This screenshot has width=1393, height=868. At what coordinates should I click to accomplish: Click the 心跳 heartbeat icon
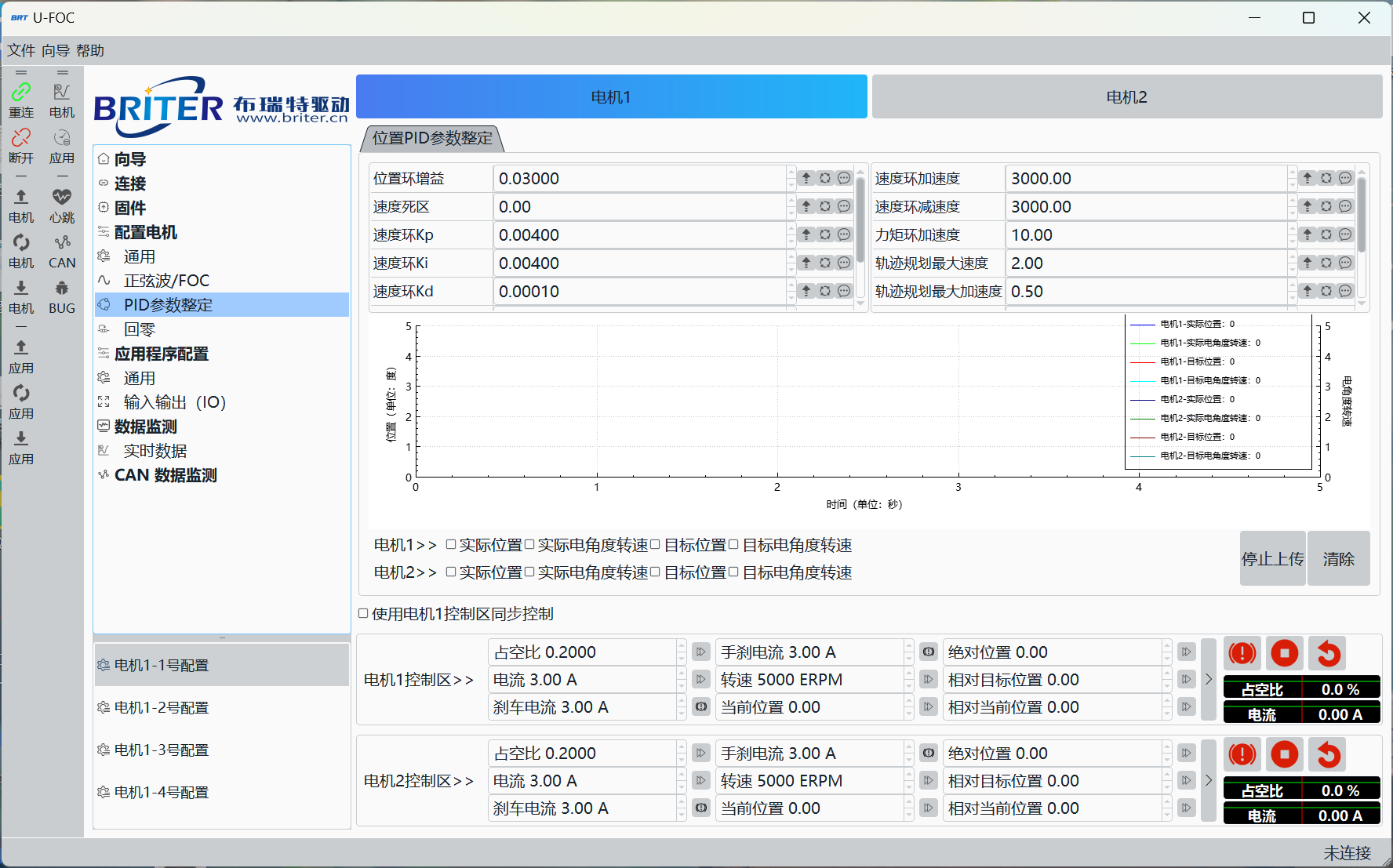62,197
